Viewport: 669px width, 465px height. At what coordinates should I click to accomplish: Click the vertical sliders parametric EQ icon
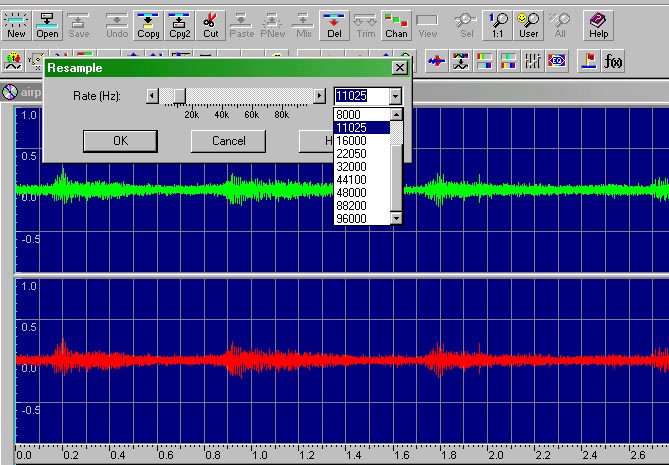(x=533, y=61)
